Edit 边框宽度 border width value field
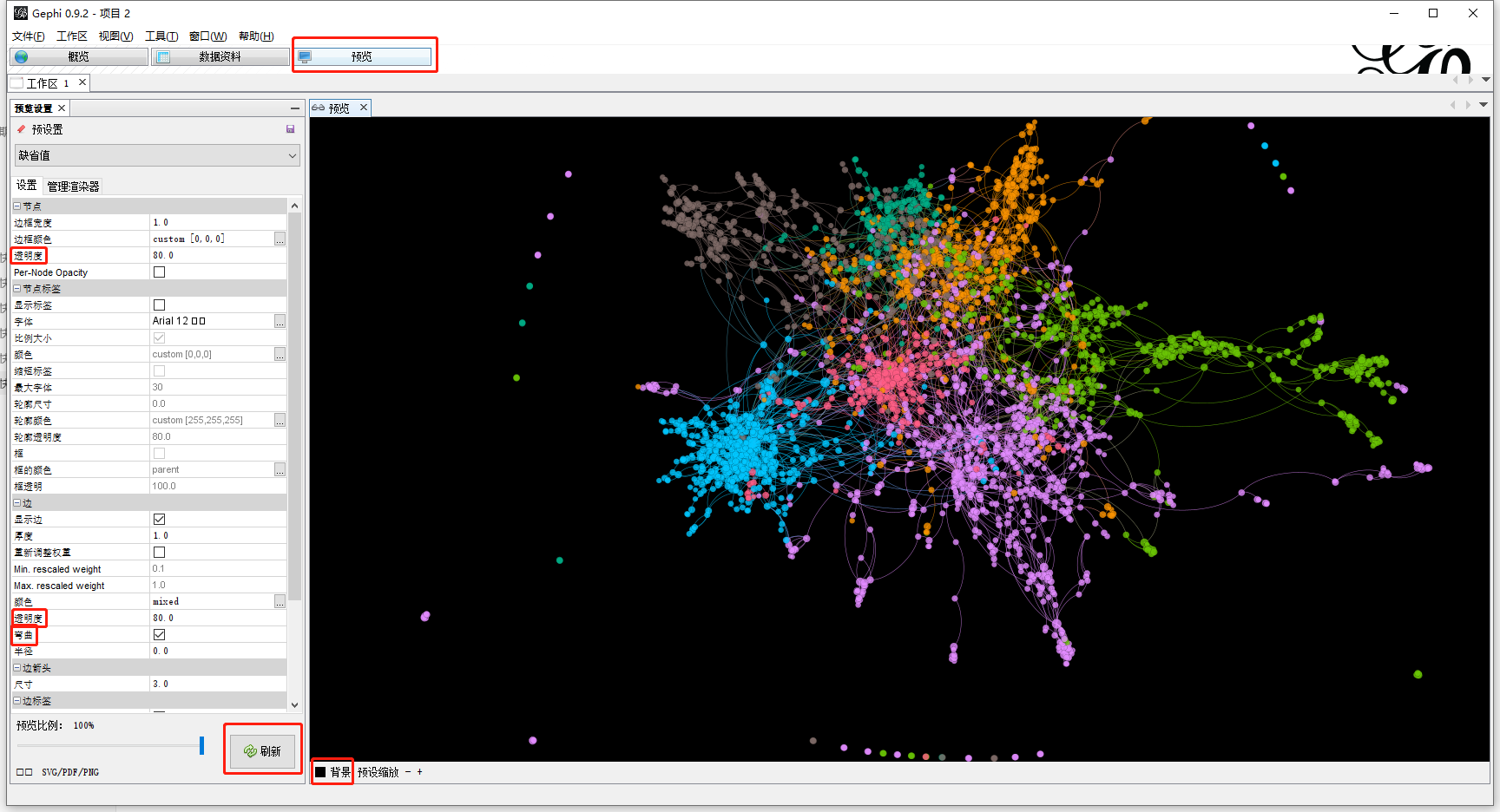 coord(219,222)
